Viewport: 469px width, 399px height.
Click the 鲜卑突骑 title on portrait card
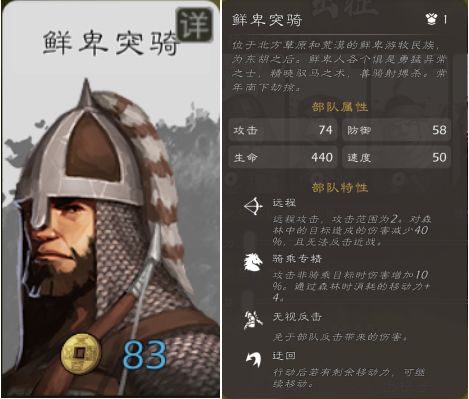110,43
